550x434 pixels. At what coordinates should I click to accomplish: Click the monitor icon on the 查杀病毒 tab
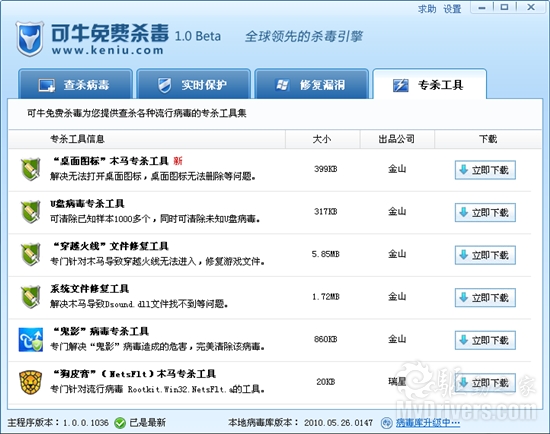[x=46, y=85]
